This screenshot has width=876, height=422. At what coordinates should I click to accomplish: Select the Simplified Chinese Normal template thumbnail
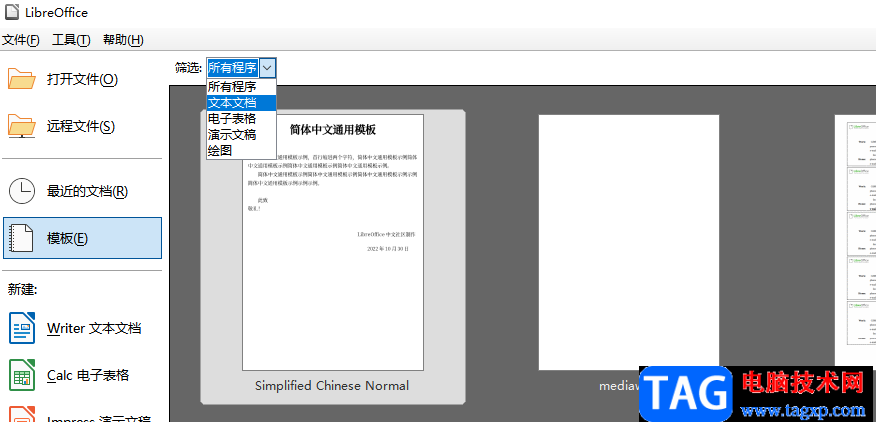(332, 242)
